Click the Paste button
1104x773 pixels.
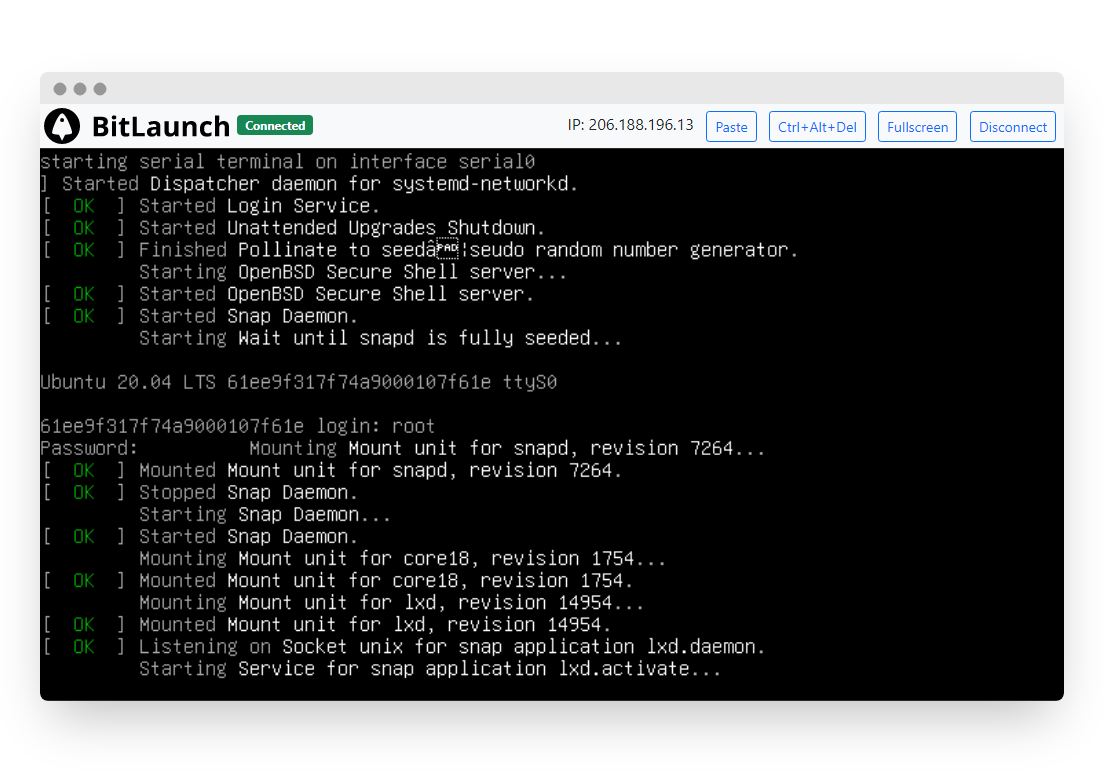(x=731, y=127)
